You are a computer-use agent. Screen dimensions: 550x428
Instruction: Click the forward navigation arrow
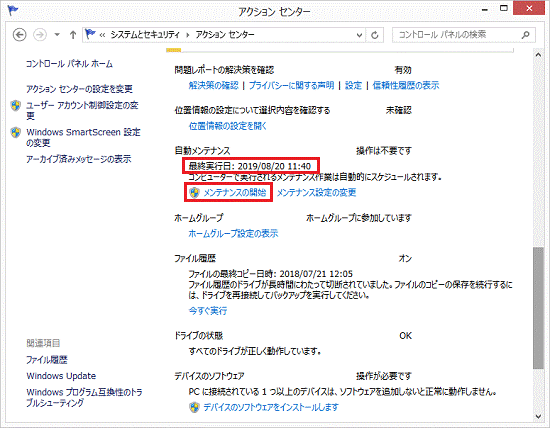coord(40,35)
